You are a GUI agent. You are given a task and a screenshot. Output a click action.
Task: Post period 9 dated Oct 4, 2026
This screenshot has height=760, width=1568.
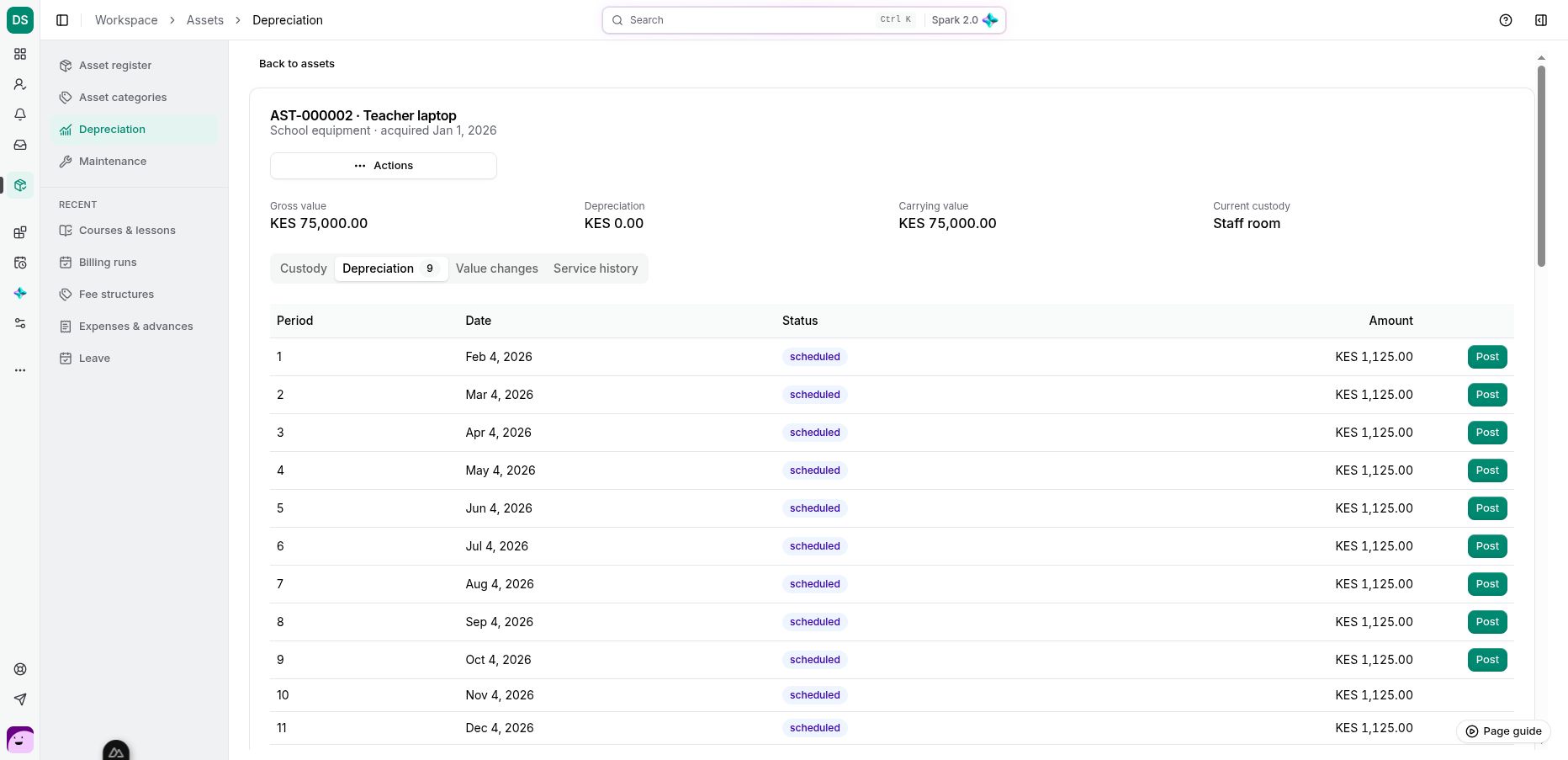click(1487, 660)
